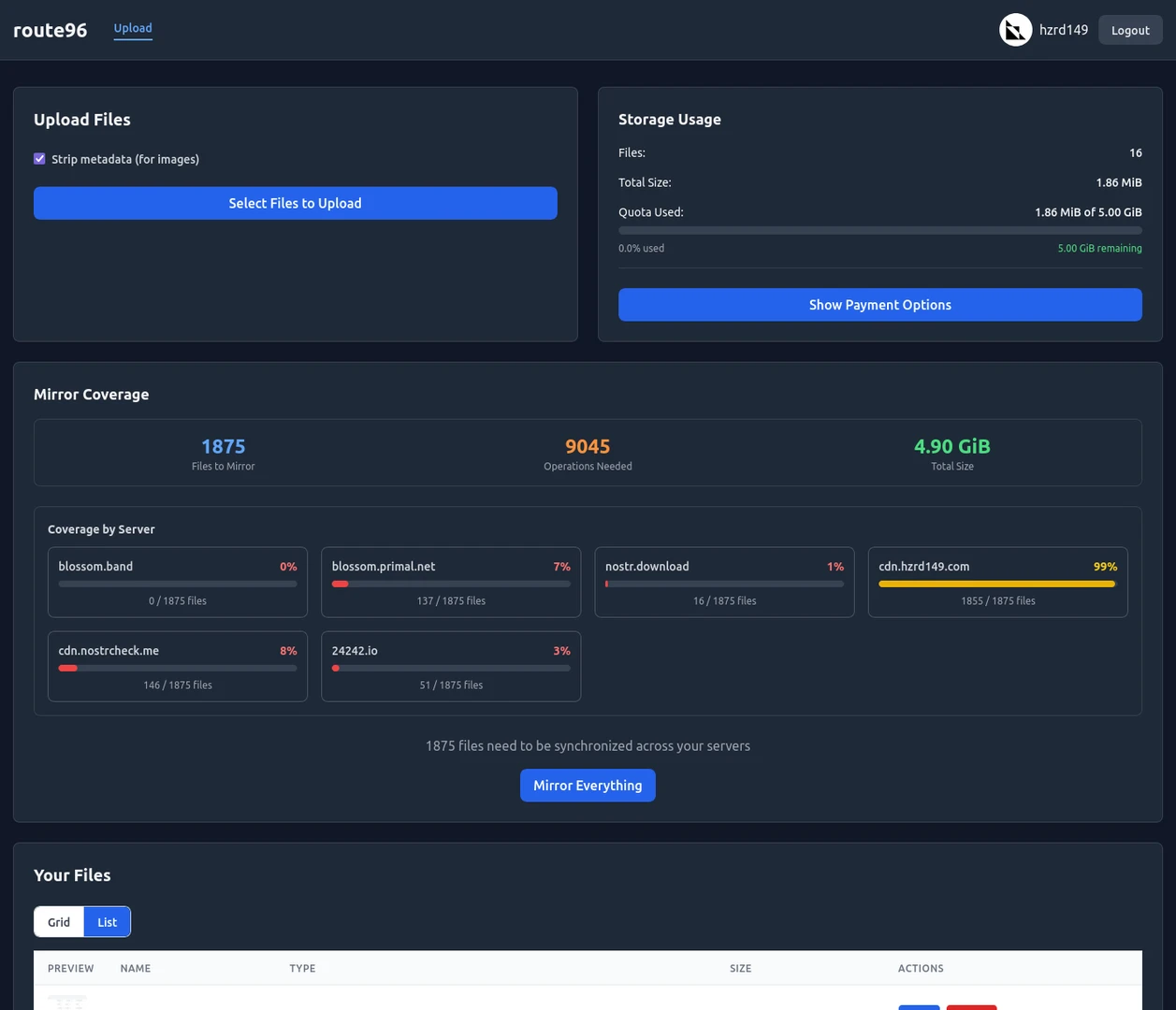Select the blossom.band server card
Image resolution: width=1176 pixels, height=1010 pixels.
[x=178, y=582]
